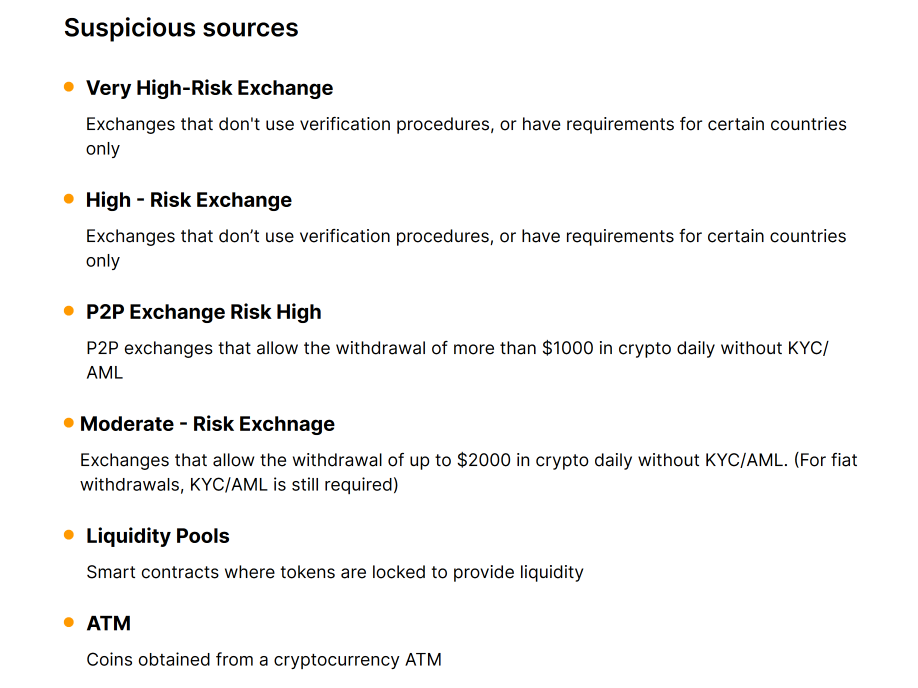
Task: Select the High - Risk Exchange title
Action: click(189, 200)
